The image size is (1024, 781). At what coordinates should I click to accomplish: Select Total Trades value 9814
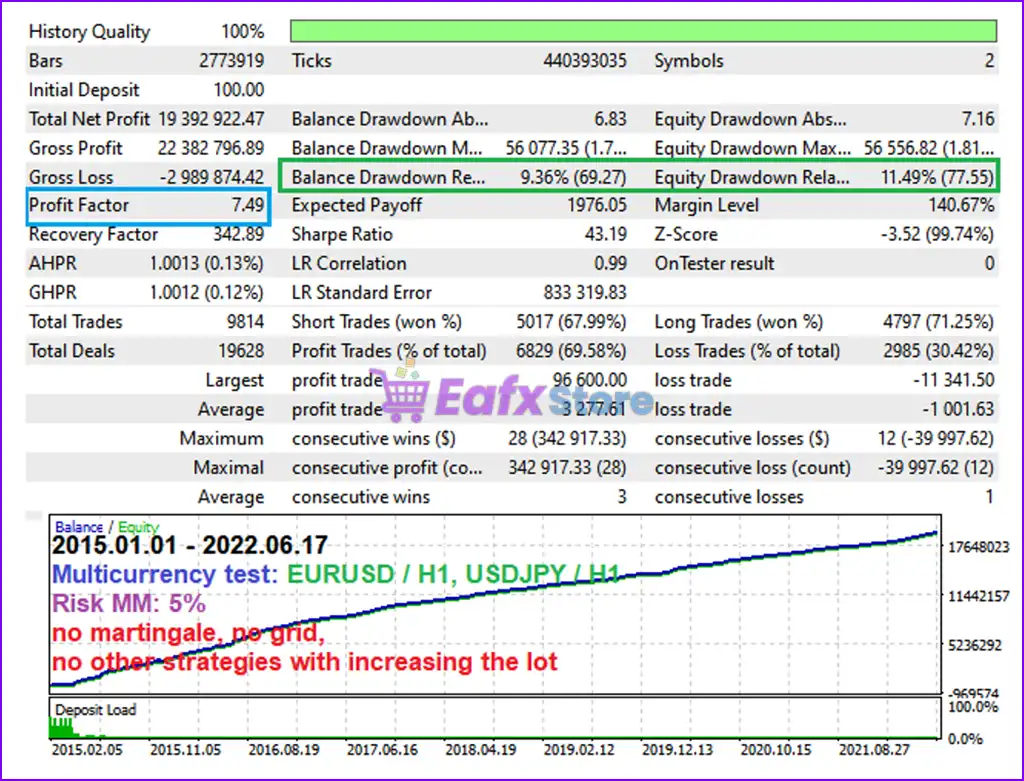246,321
